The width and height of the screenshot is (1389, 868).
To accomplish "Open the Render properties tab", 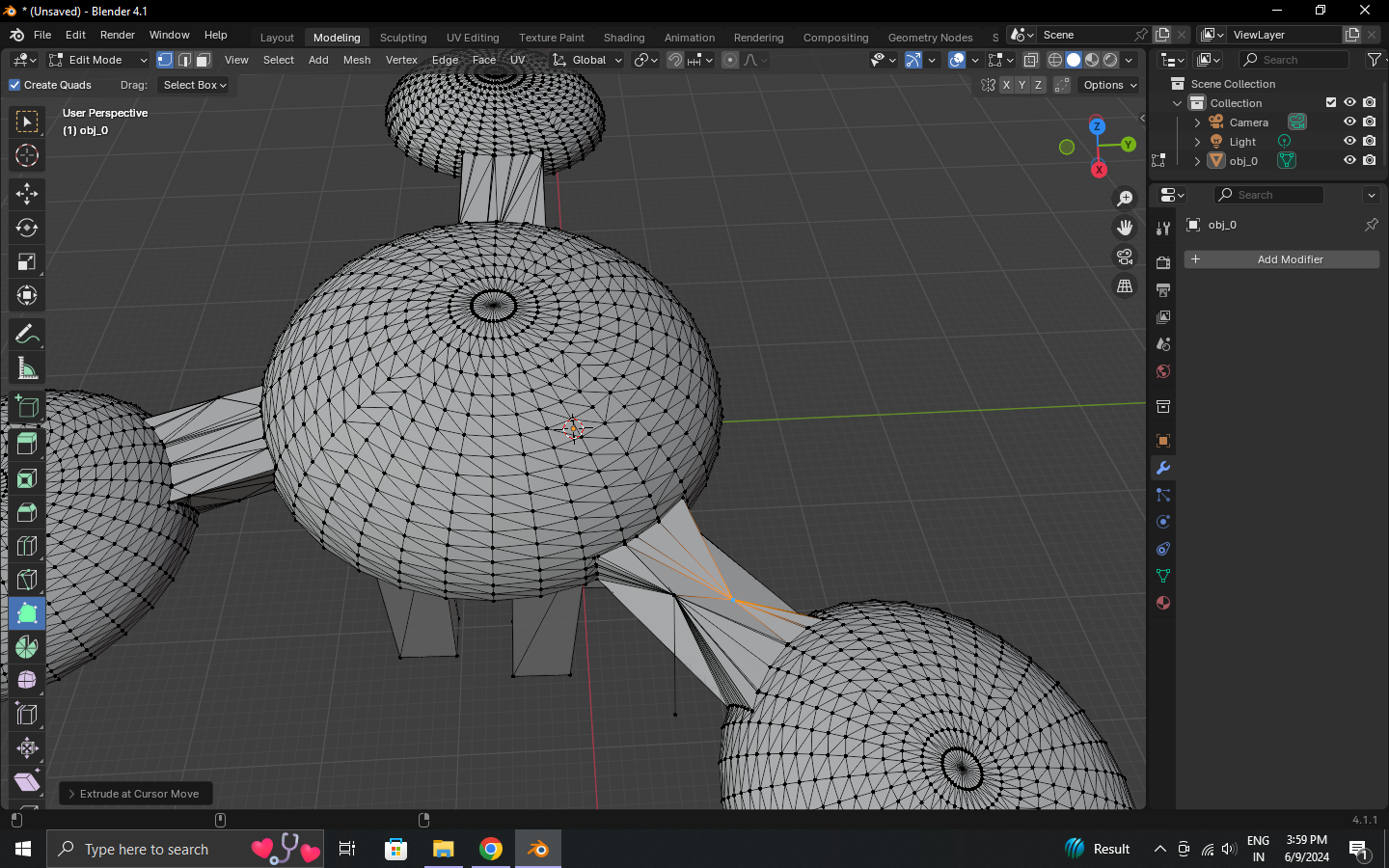I will pos(1163,263).
